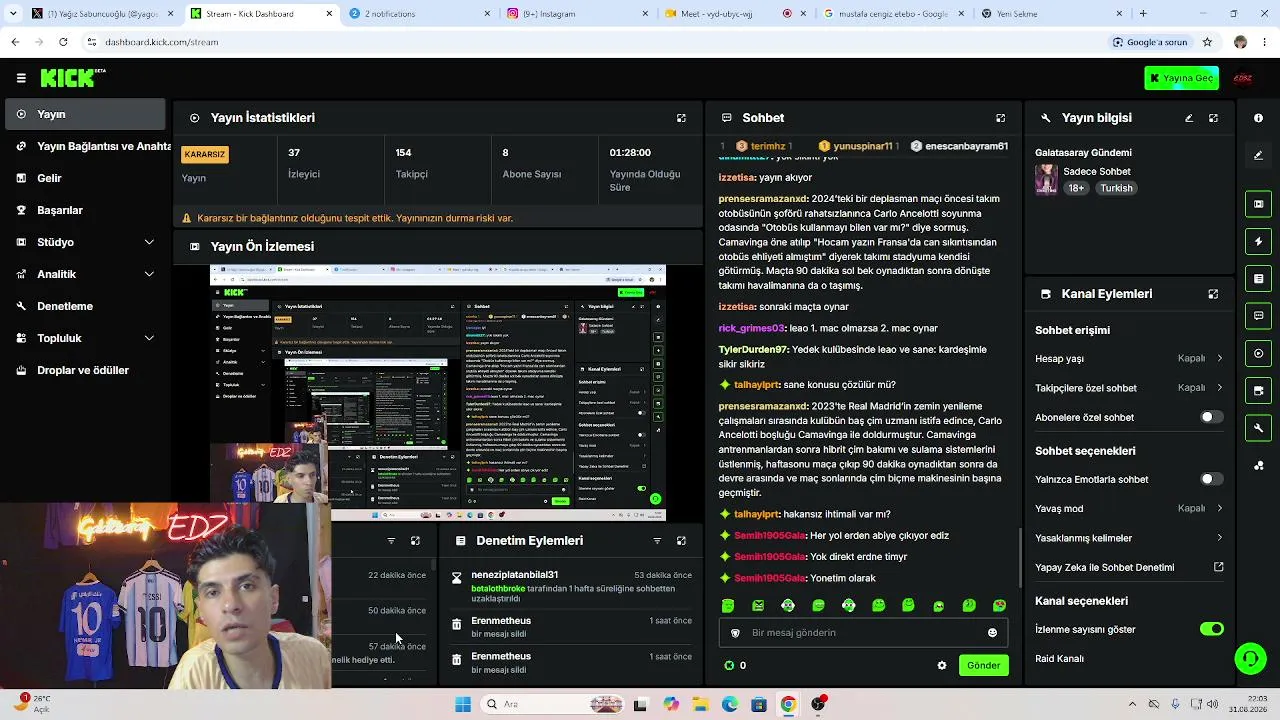Image resolution: width=1280 pixels, height=720 pixels.
Task: Open Chrome from the taskbar
Action: point(788,704)
